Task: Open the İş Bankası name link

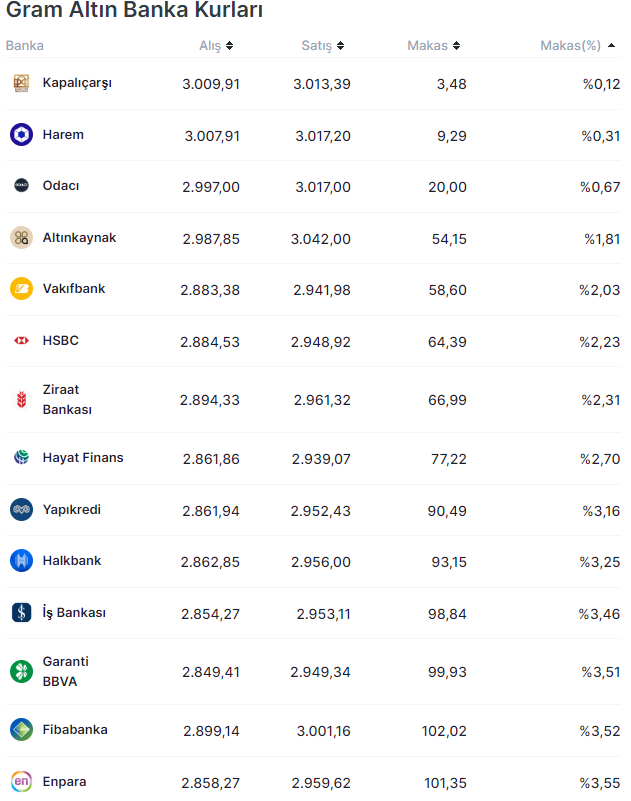Action: 74,613
